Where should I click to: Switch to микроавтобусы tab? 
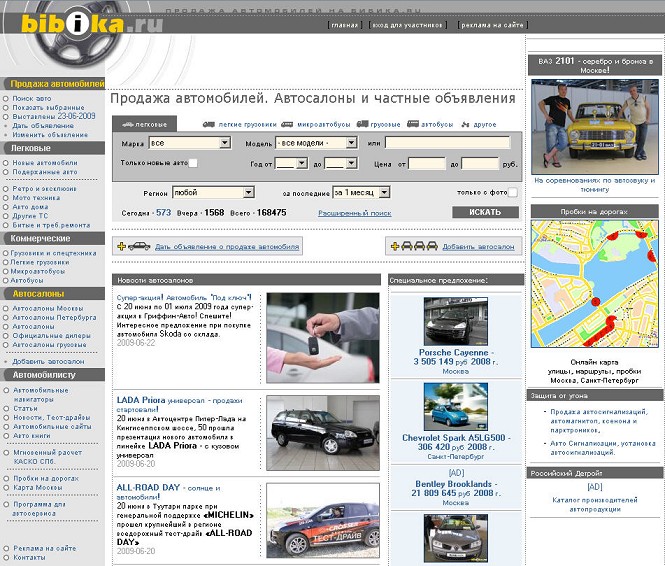[x=324, y=125]
